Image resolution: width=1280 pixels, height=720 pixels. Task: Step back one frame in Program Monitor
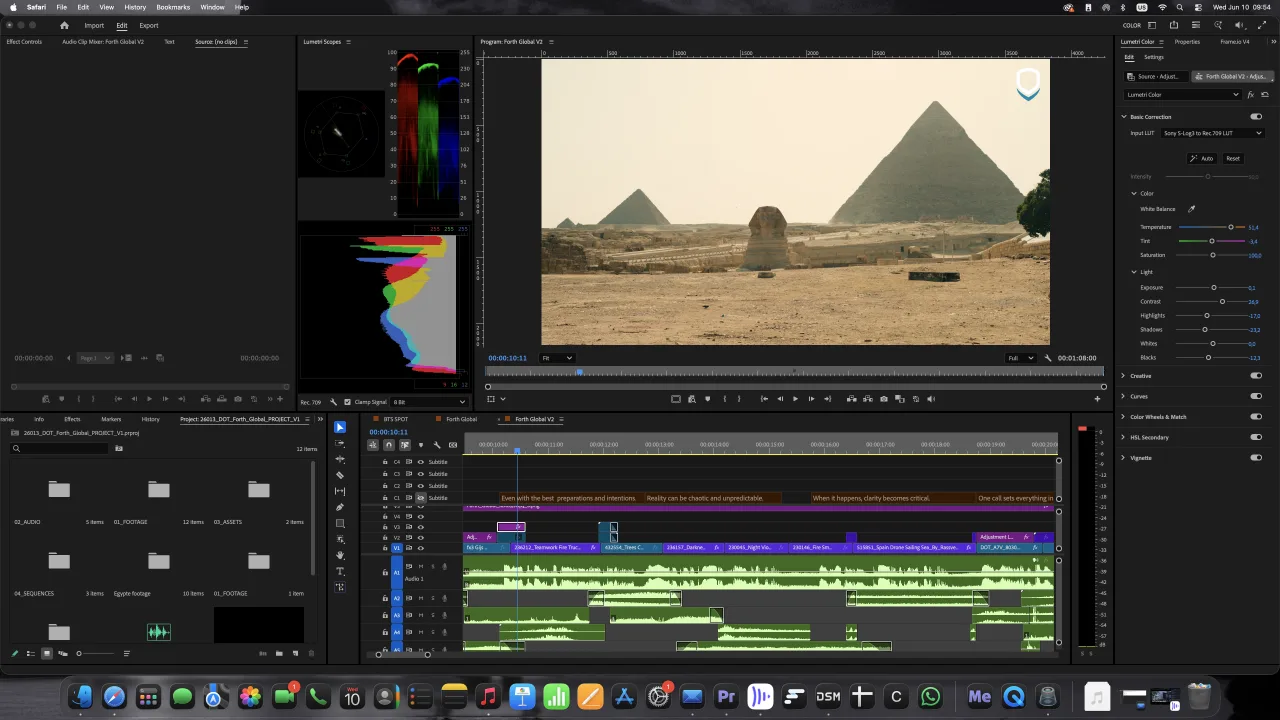pos(780,399)
